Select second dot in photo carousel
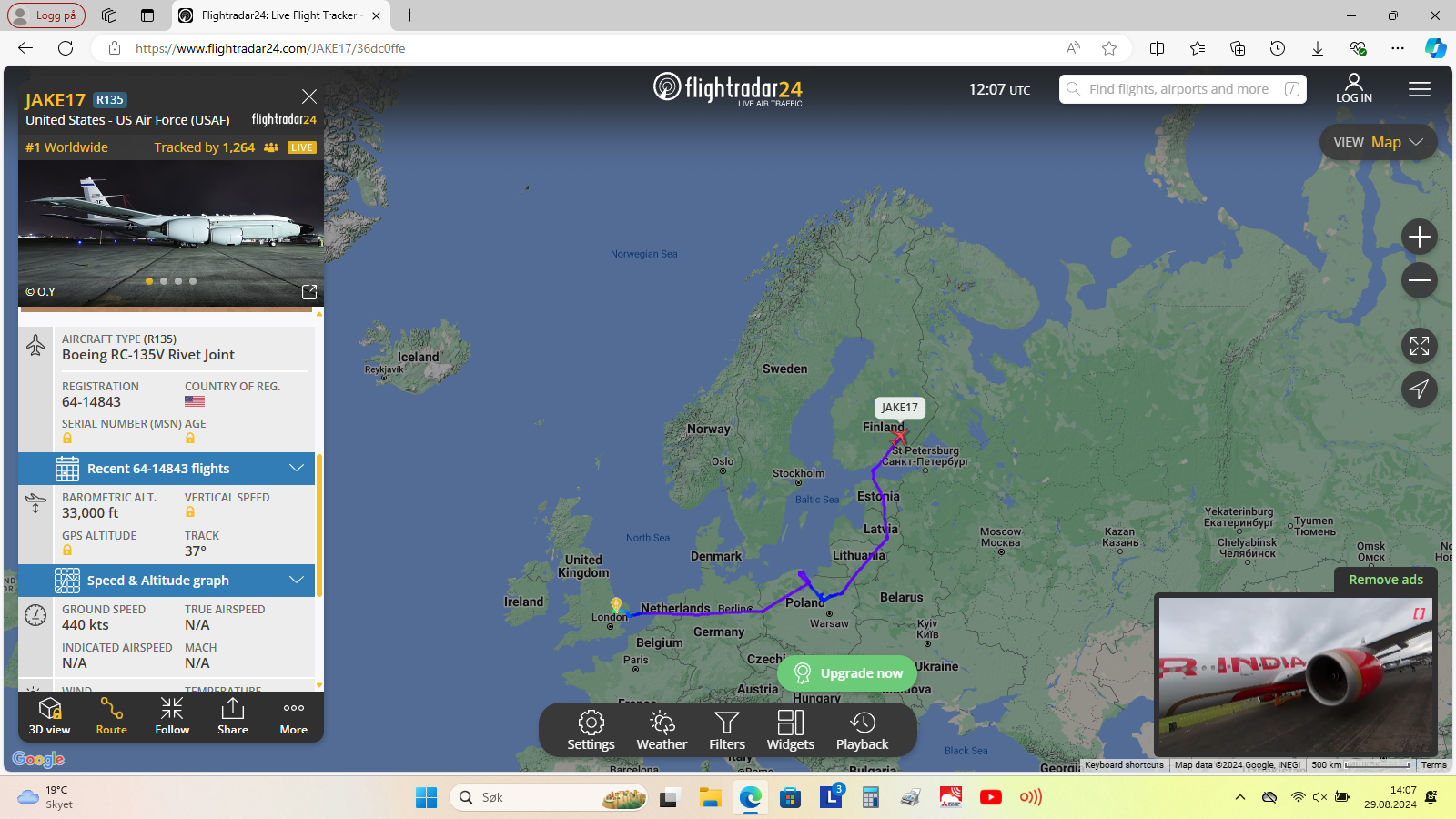1456x819 pixels. (x=164, y=281)
